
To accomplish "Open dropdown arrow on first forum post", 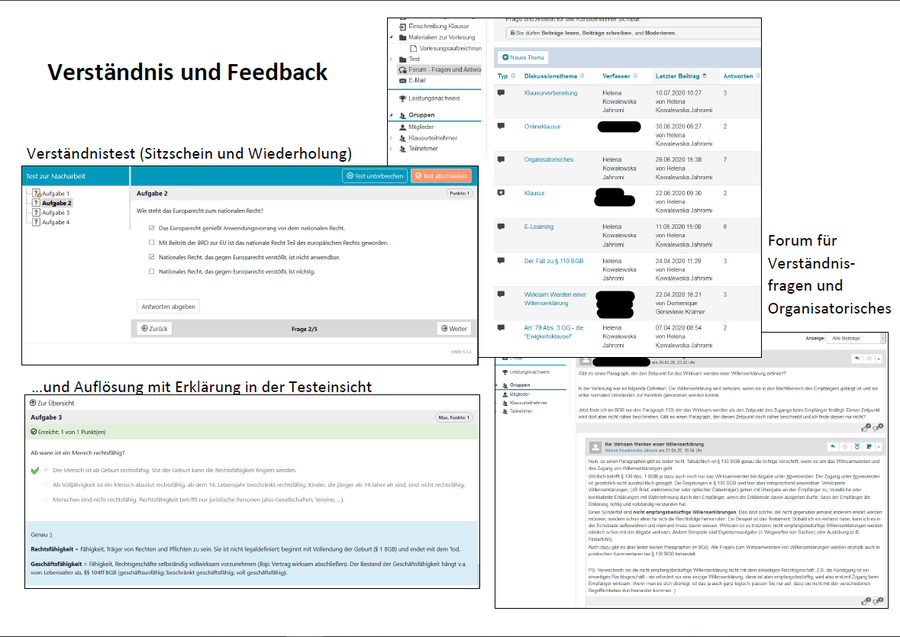I will [879, 359].
